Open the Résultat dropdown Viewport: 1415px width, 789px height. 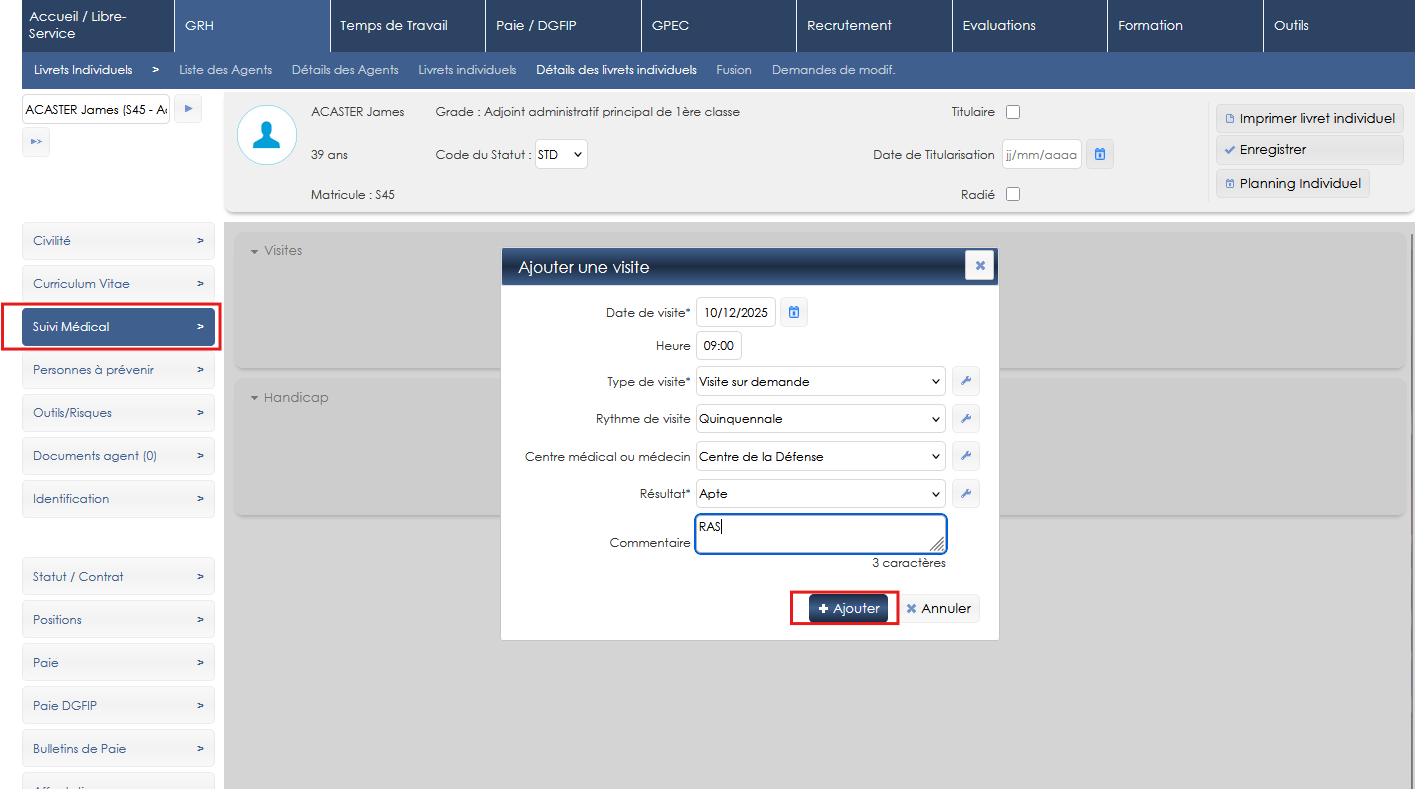tap(820, 494)
